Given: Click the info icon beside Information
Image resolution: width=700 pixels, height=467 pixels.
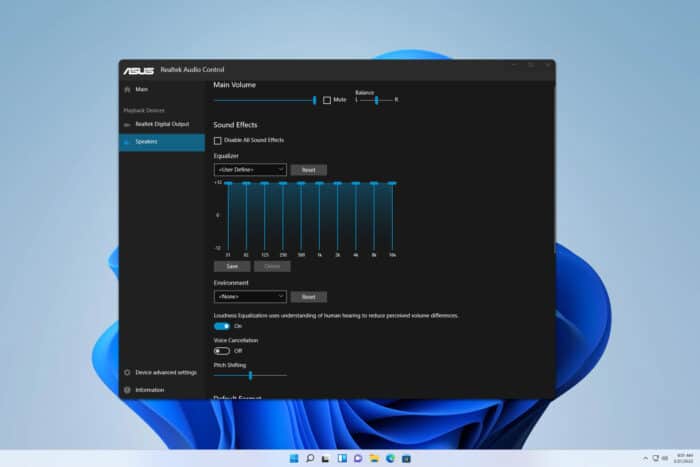Looking at the screenshot, I should pyautogui.click(x=127, y=390).
